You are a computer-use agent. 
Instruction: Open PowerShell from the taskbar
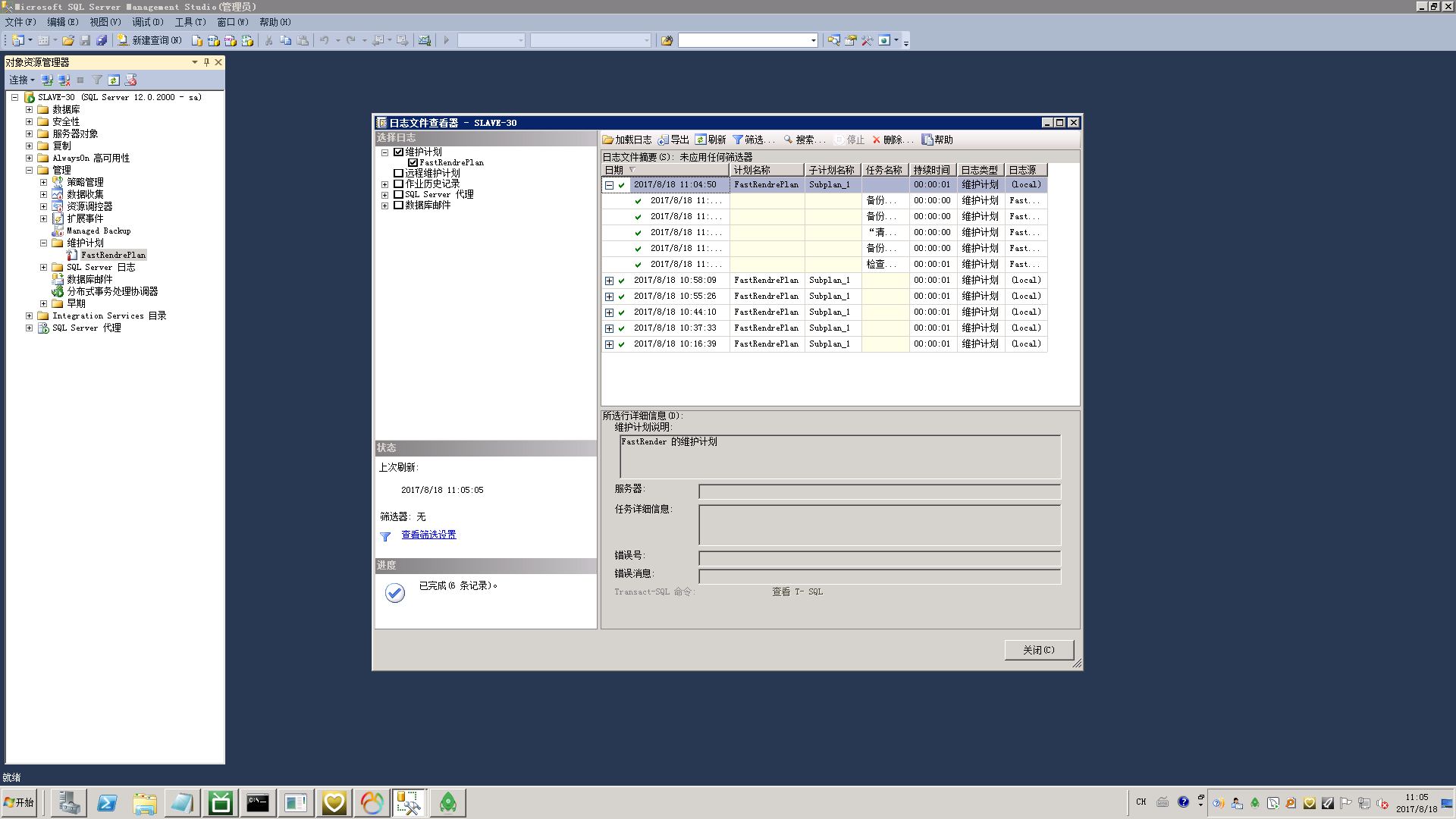point(107,802)
